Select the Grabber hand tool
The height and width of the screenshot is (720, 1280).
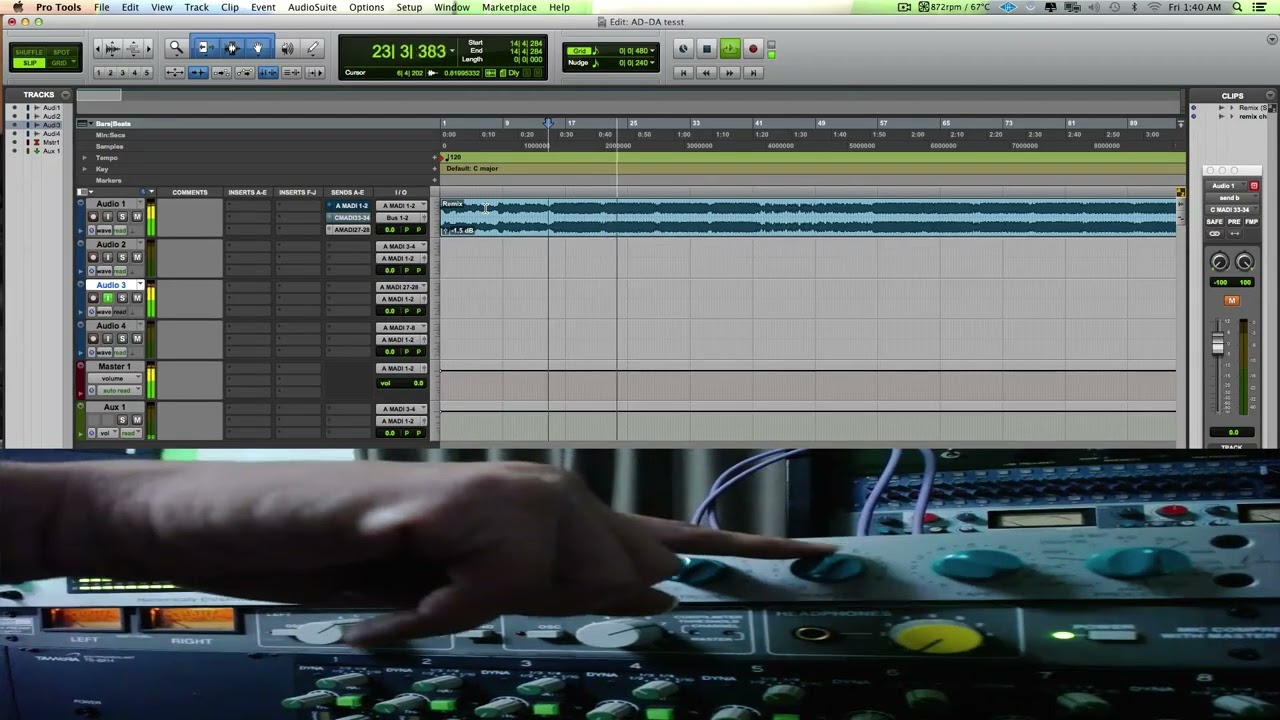258,48
